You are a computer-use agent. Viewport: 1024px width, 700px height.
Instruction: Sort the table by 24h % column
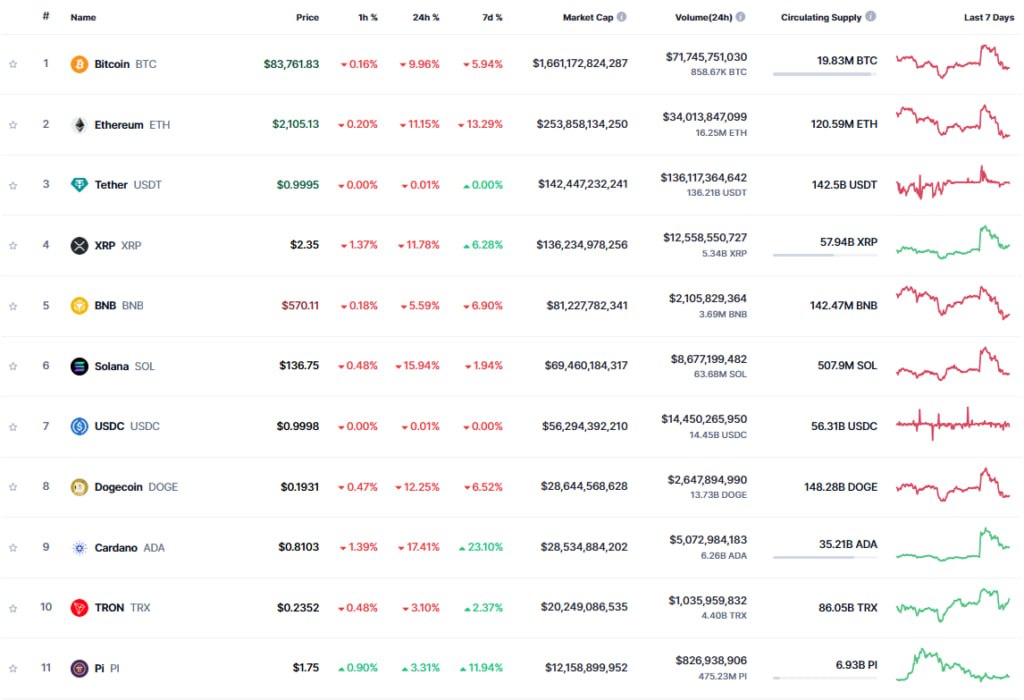point(426,18)
